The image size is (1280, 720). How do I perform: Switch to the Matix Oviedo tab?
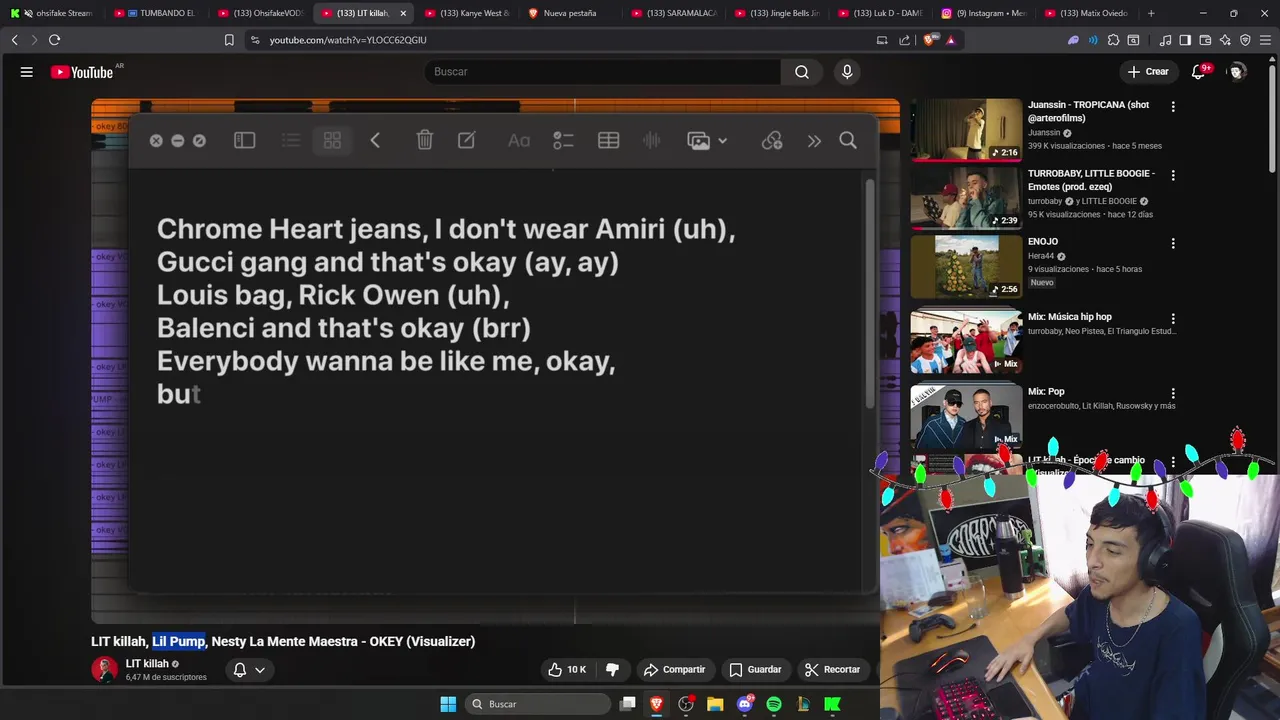tap(1087, 13)
